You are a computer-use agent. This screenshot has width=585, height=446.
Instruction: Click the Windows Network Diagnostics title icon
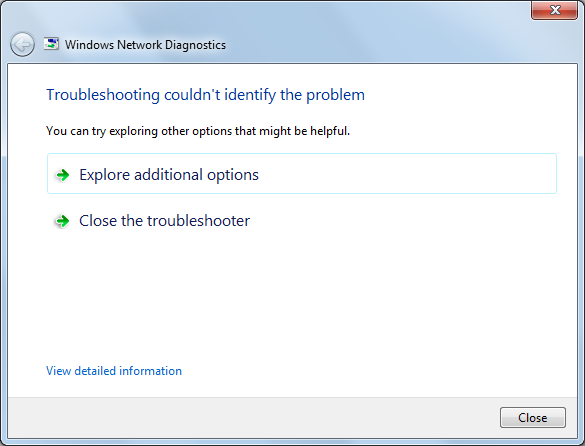[x=51, y=44]
